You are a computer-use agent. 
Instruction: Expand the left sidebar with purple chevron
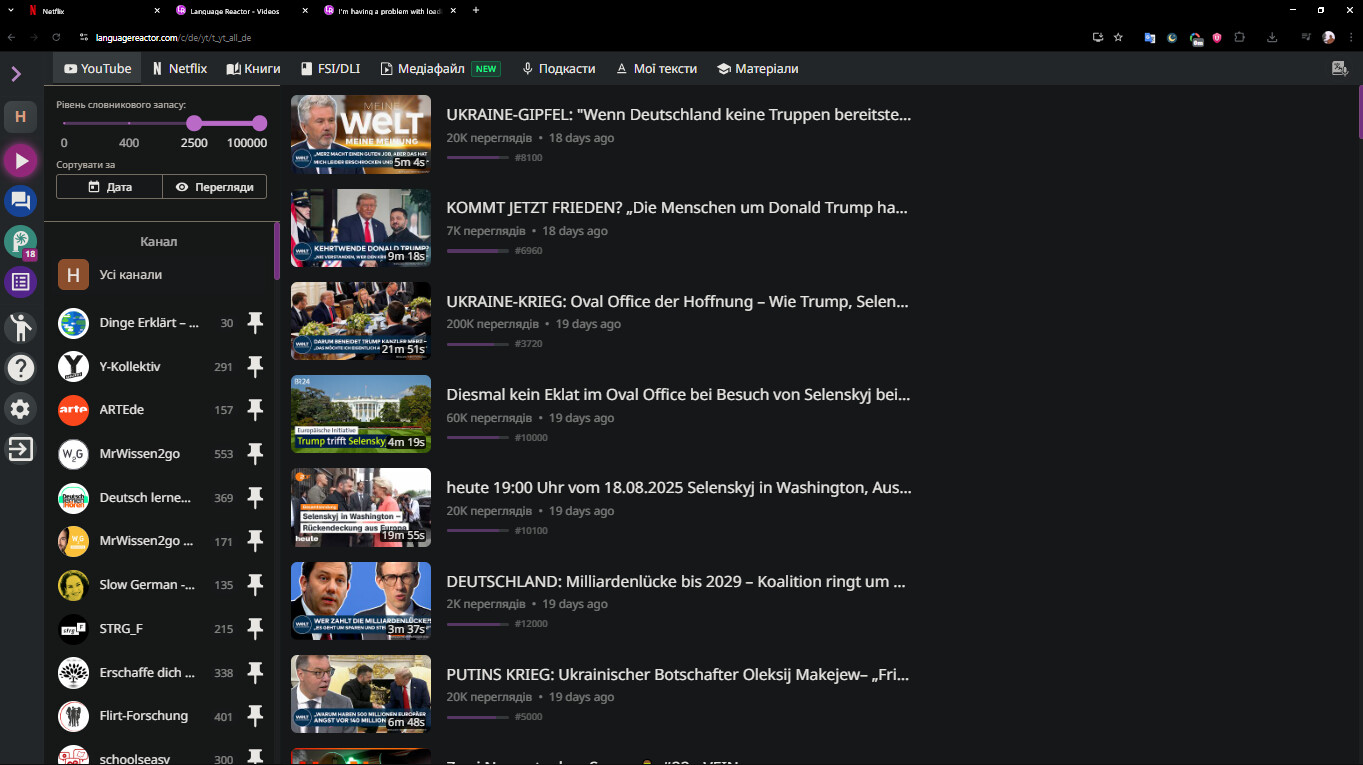pyautogui.click(x=16, y=74)
